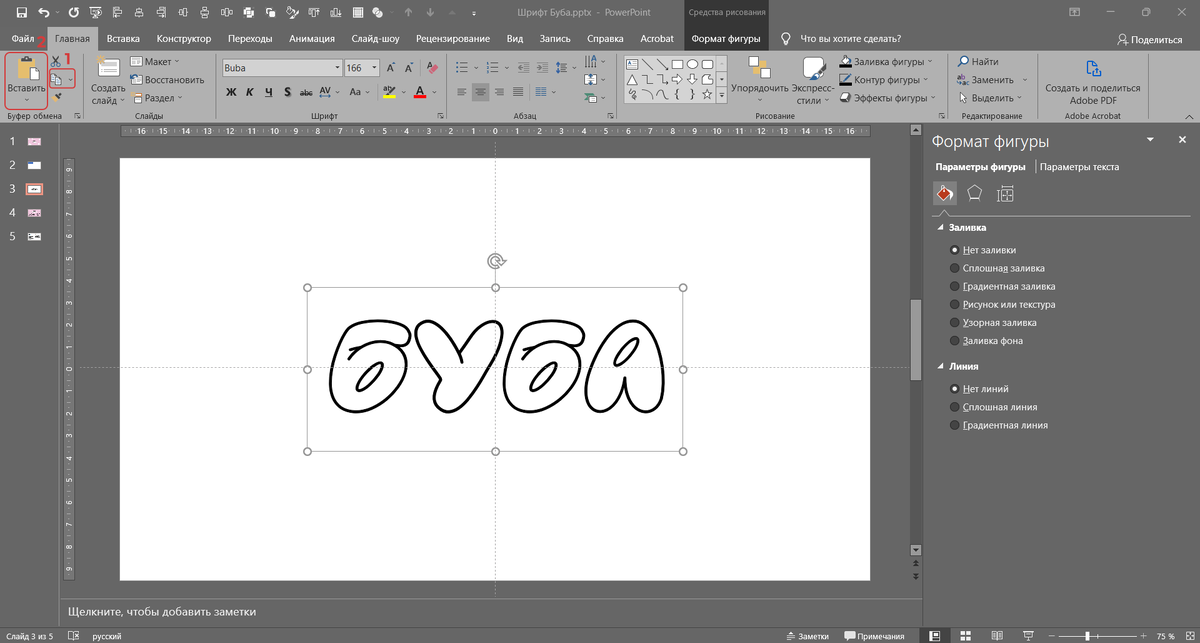Click the rotation handle above the text box
Screen dimensions: 1200x643
click(495, 262)
